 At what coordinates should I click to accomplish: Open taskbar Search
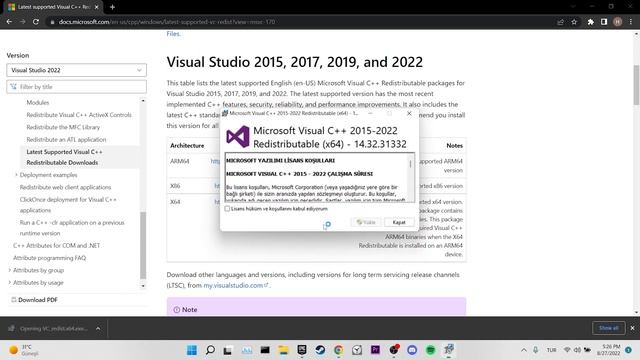(x=210, y=350)
